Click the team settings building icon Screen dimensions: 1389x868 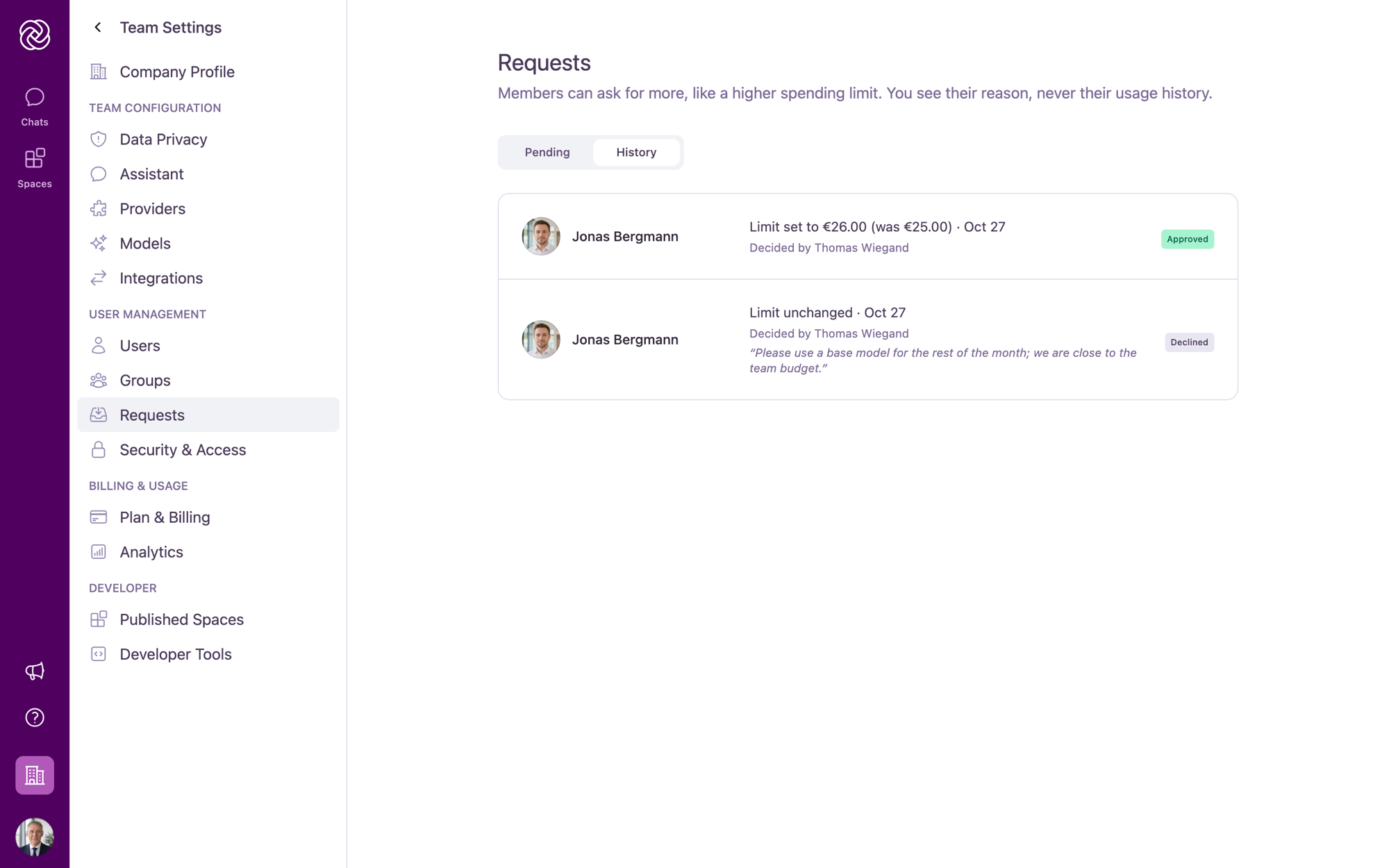click(x=35, y=775)
